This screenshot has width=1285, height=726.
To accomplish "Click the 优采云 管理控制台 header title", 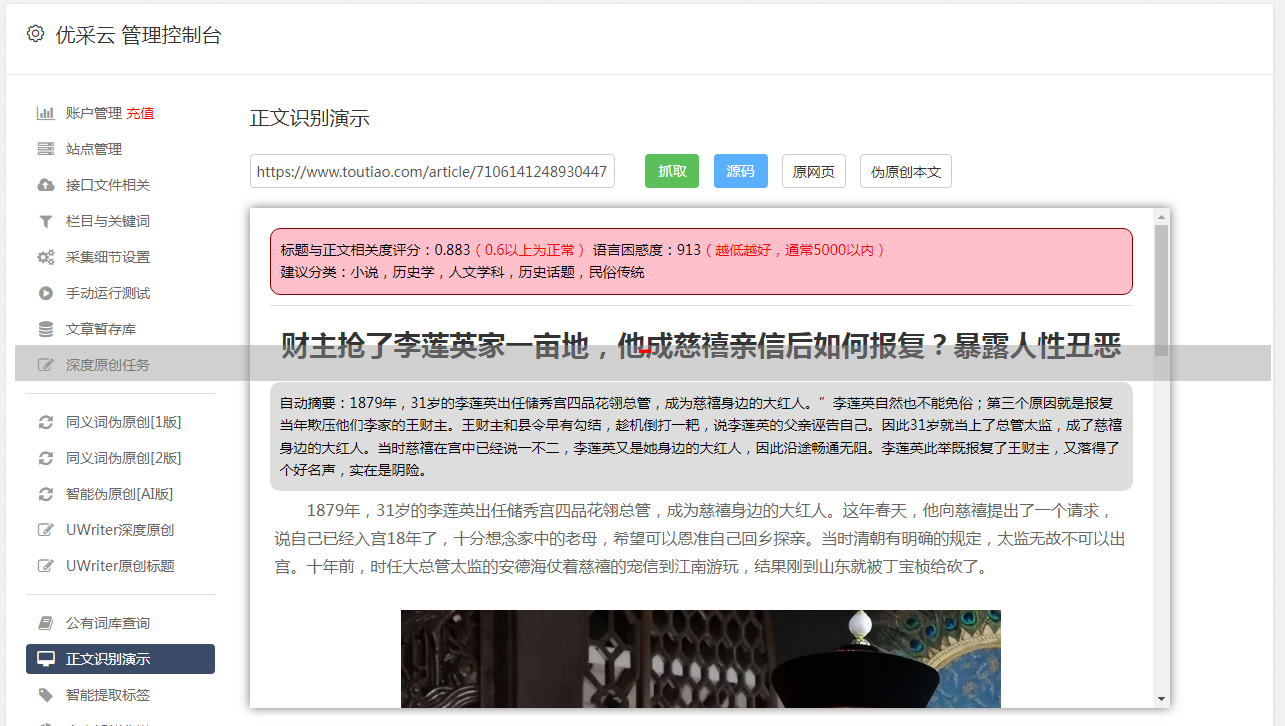I will (x=138, y=35).
